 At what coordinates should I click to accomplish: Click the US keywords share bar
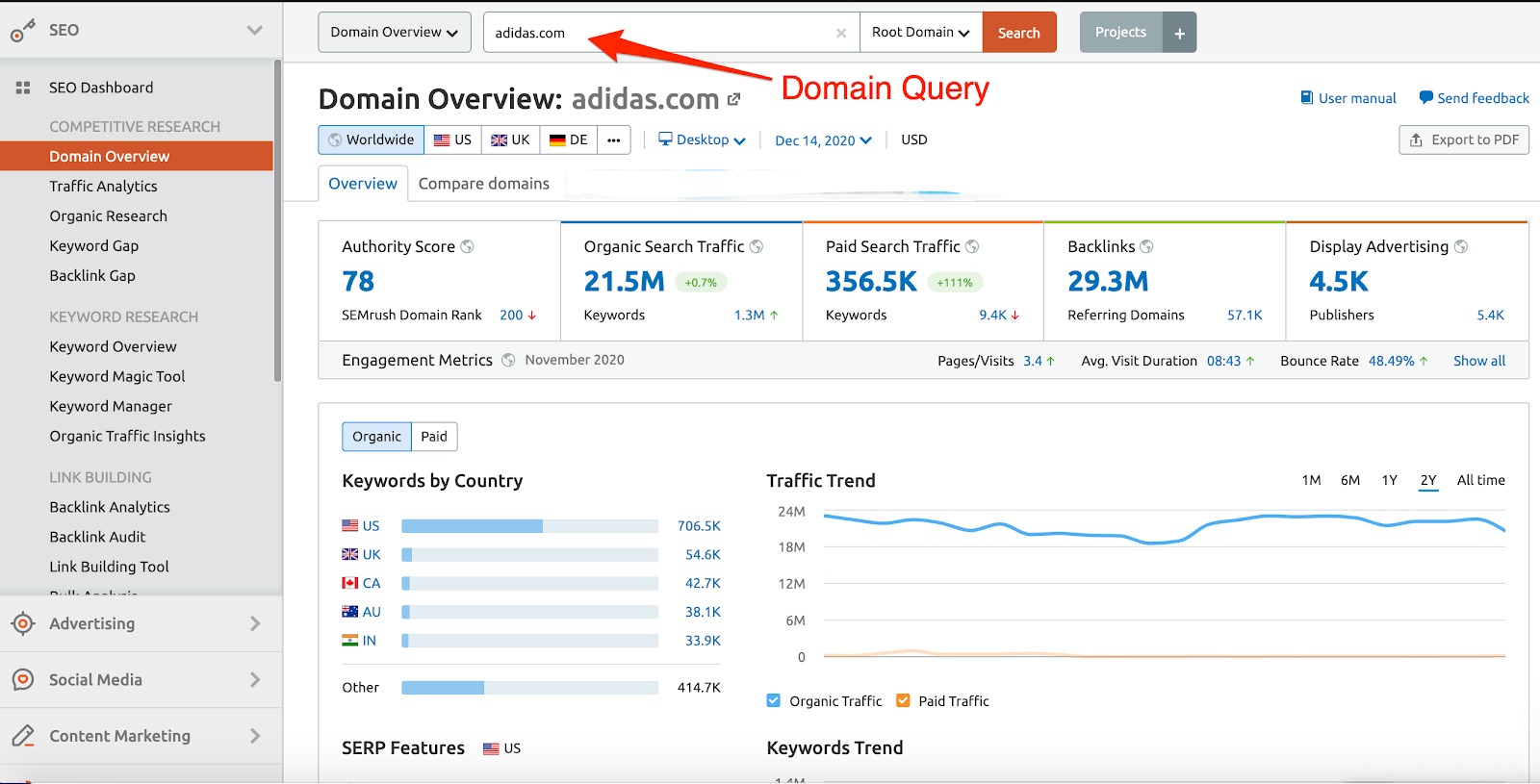point(530,526)
